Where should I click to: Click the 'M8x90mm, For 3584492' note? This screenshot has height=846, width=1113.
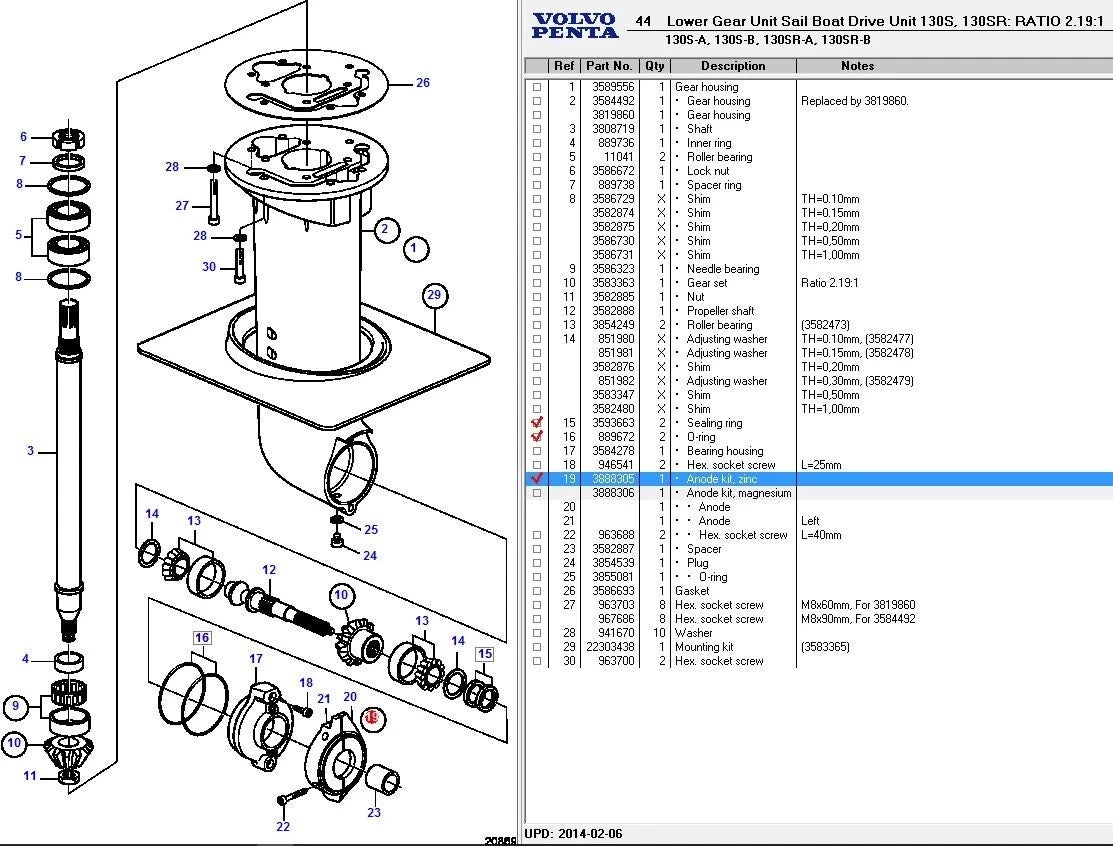(858, 619)
